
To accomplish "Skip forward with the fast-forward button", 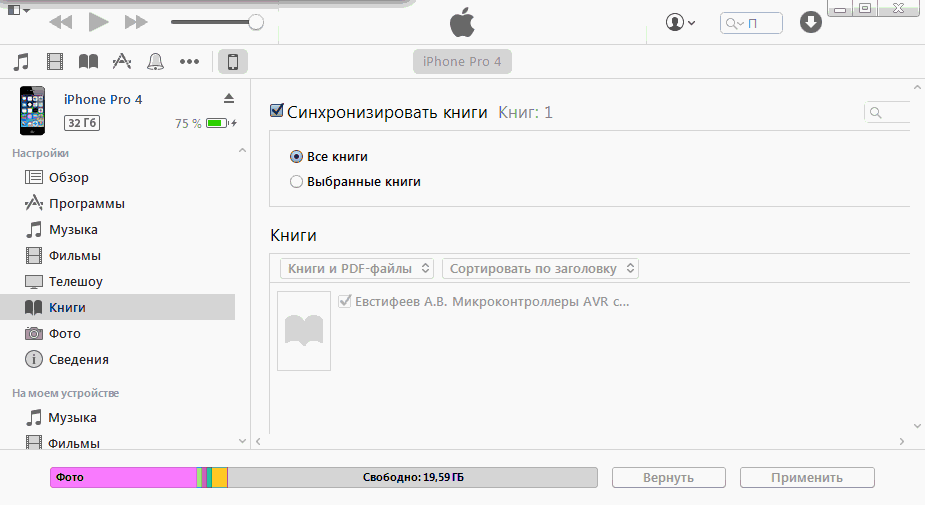I will coord(136,22).
